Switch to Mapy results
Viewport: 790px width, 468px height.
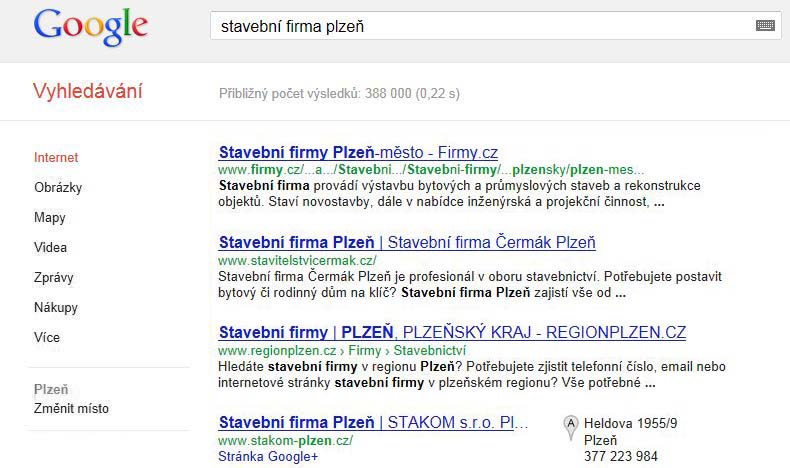(50, 218)
